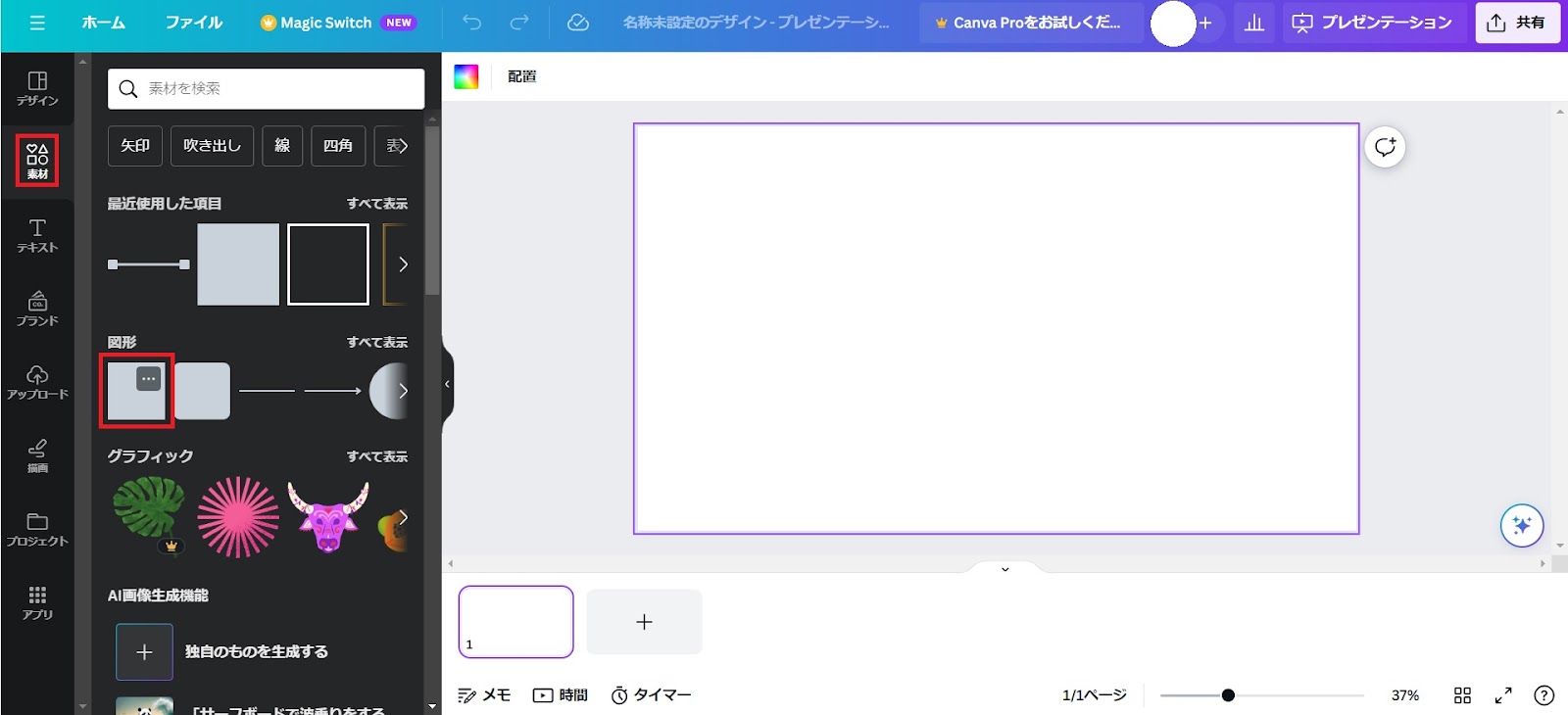Click the zoom slider handle

click(x=1228, y=695)
